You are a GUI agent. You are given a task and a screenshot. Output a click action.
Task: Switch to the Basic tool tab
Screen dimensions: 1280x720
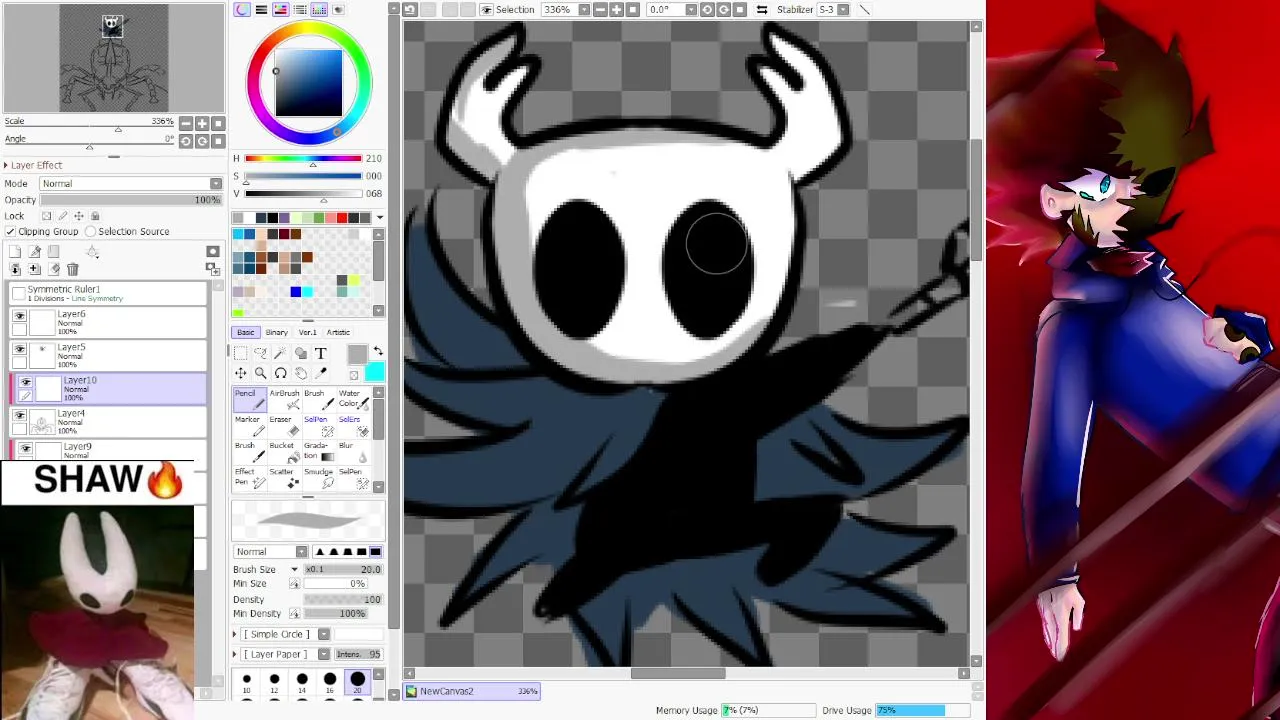pos(246,332)
